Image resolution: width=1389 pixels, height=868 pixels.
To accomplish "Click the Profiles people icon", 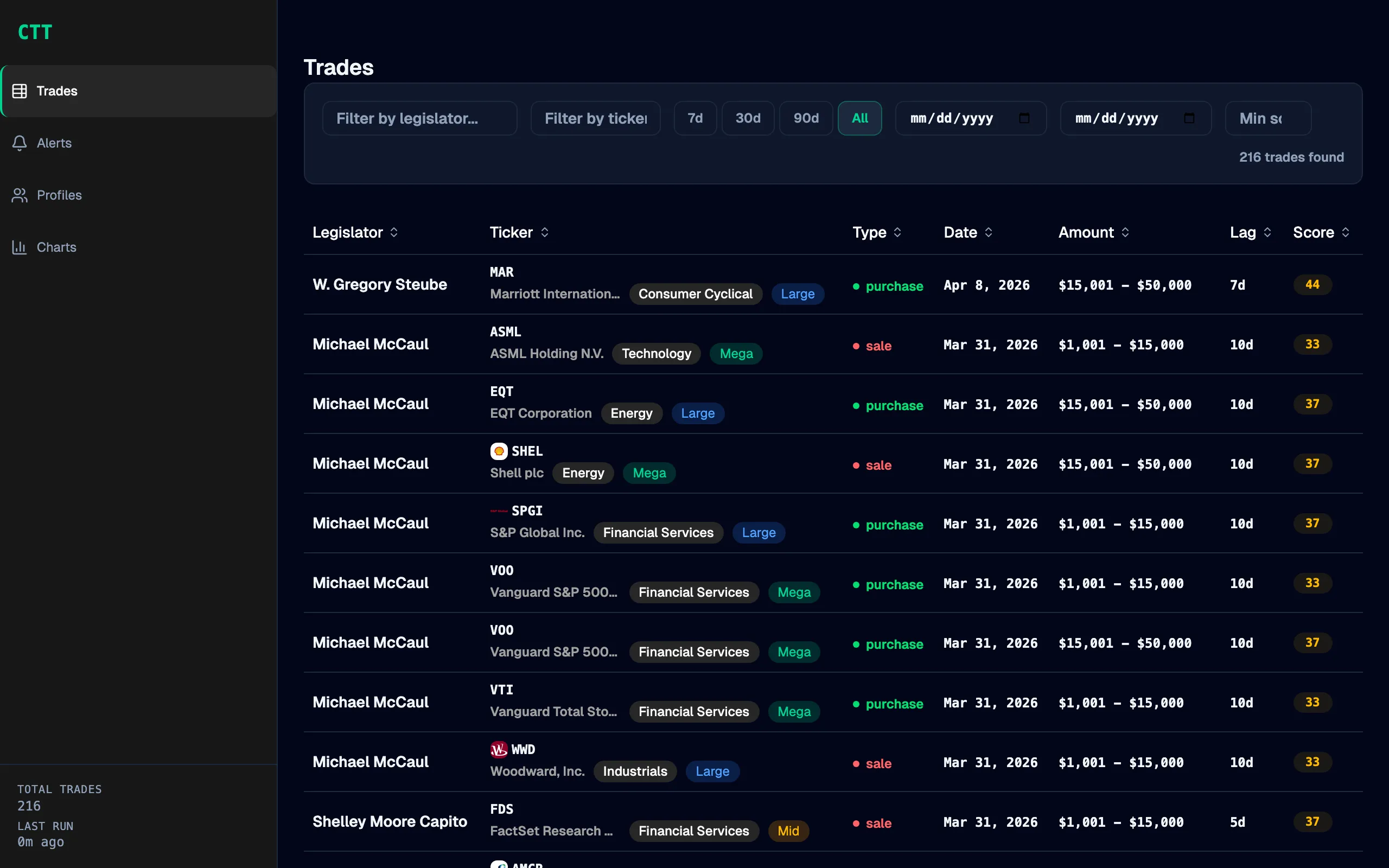I will click(x=20, y=195).
